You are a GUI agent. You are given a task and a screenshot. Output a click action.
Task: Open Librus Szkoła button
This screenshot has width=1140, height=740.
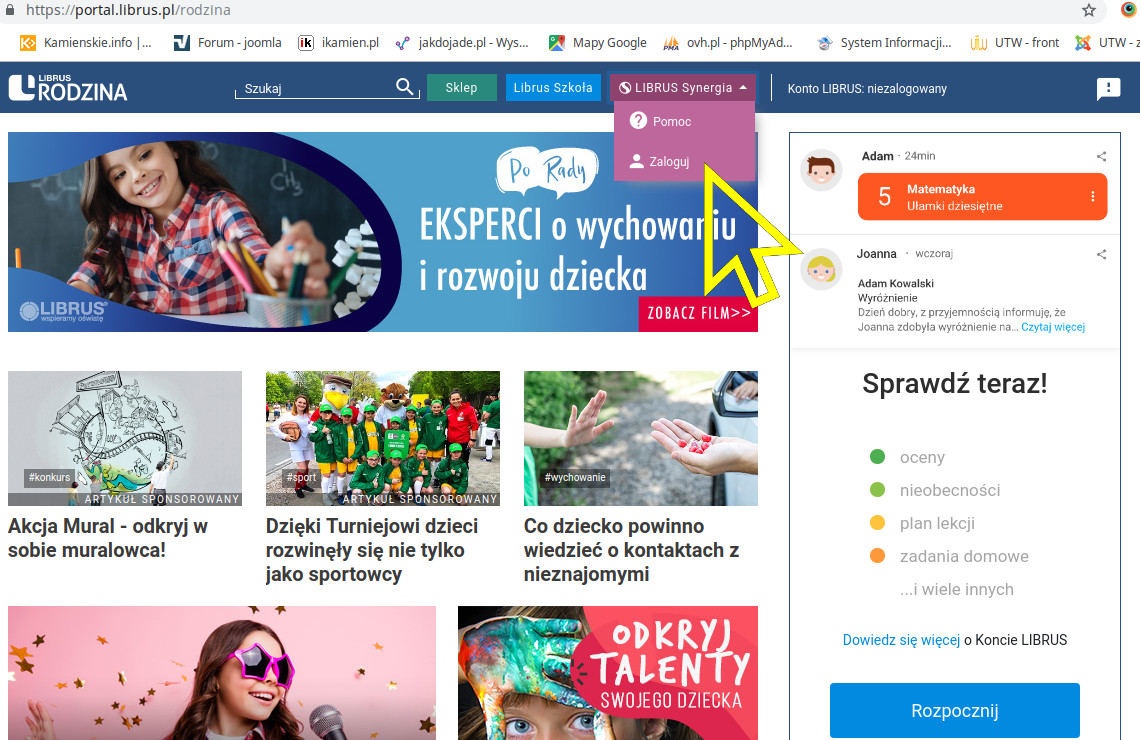553,87
